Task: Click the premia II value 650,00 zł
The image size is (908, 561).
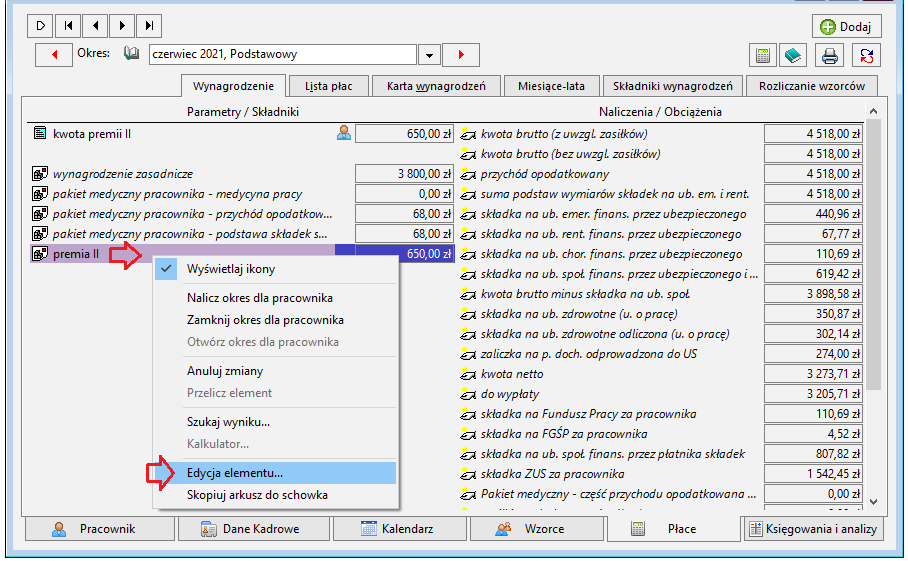Action: (405, 254)
